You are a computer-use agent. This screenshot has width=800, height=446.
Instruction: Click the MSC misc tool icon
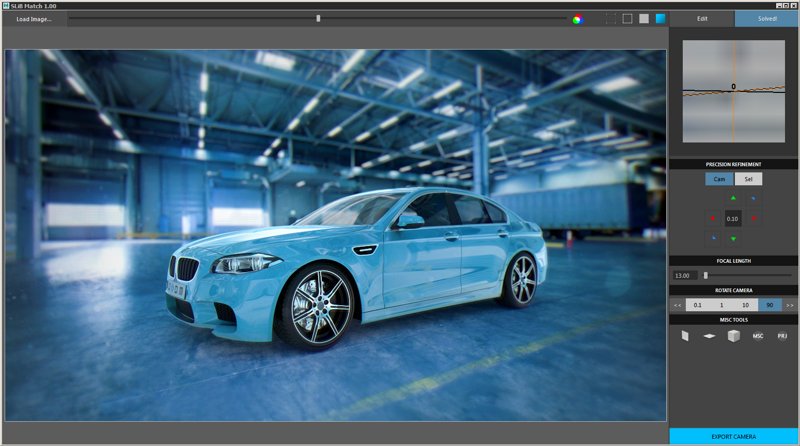point(758,336)
